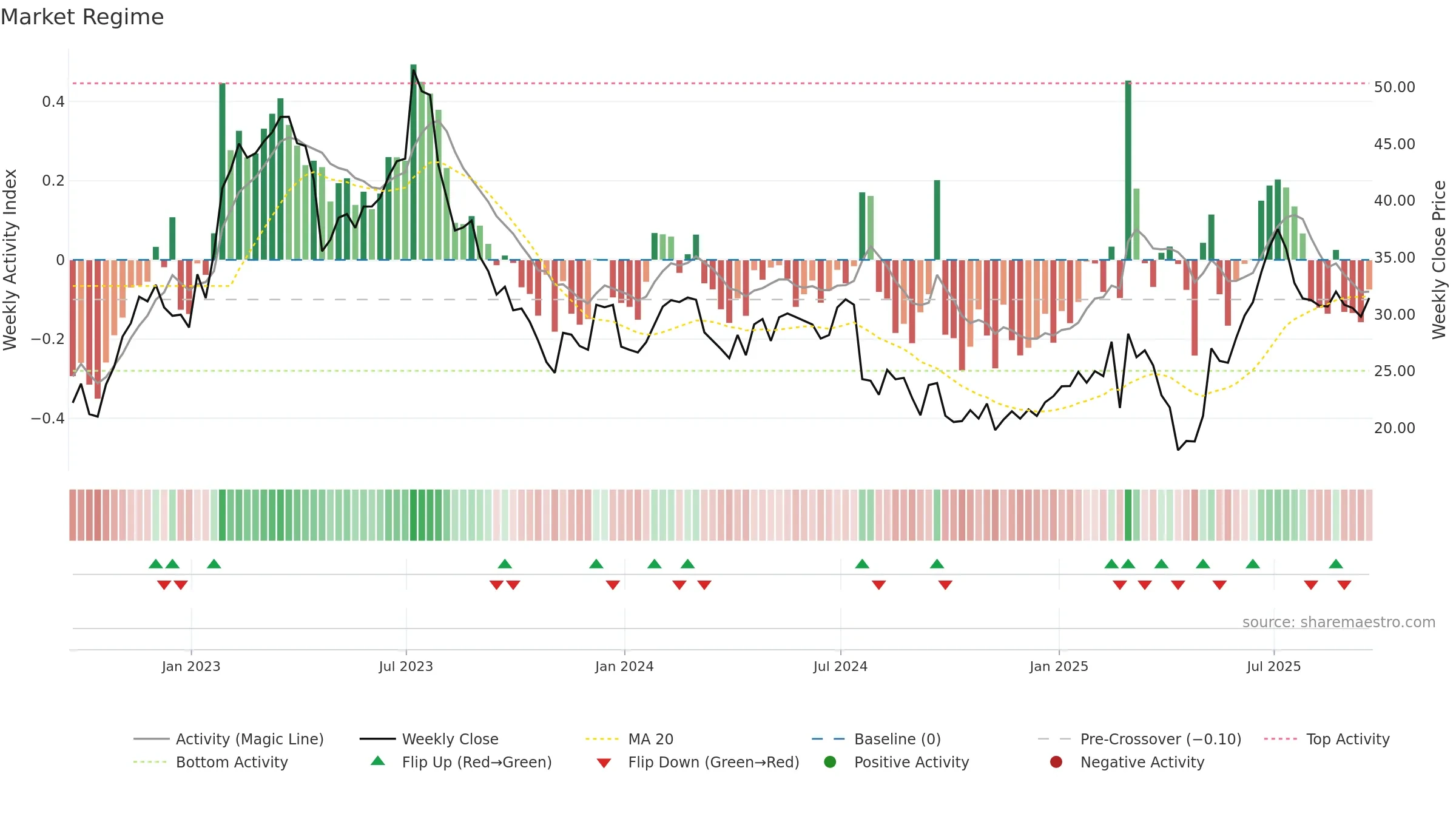Screen dimensions: 1456x819
Task: Click the −0.4 activity axis tick
Action: 47,418
